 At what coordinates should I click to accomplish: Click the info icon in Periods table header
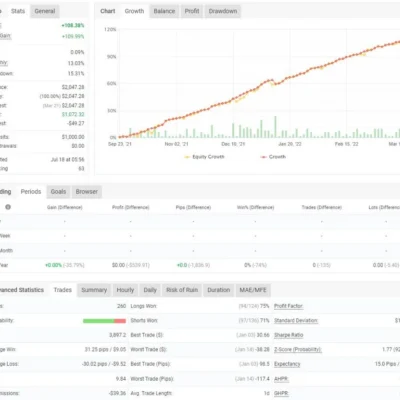coord(8,207)
